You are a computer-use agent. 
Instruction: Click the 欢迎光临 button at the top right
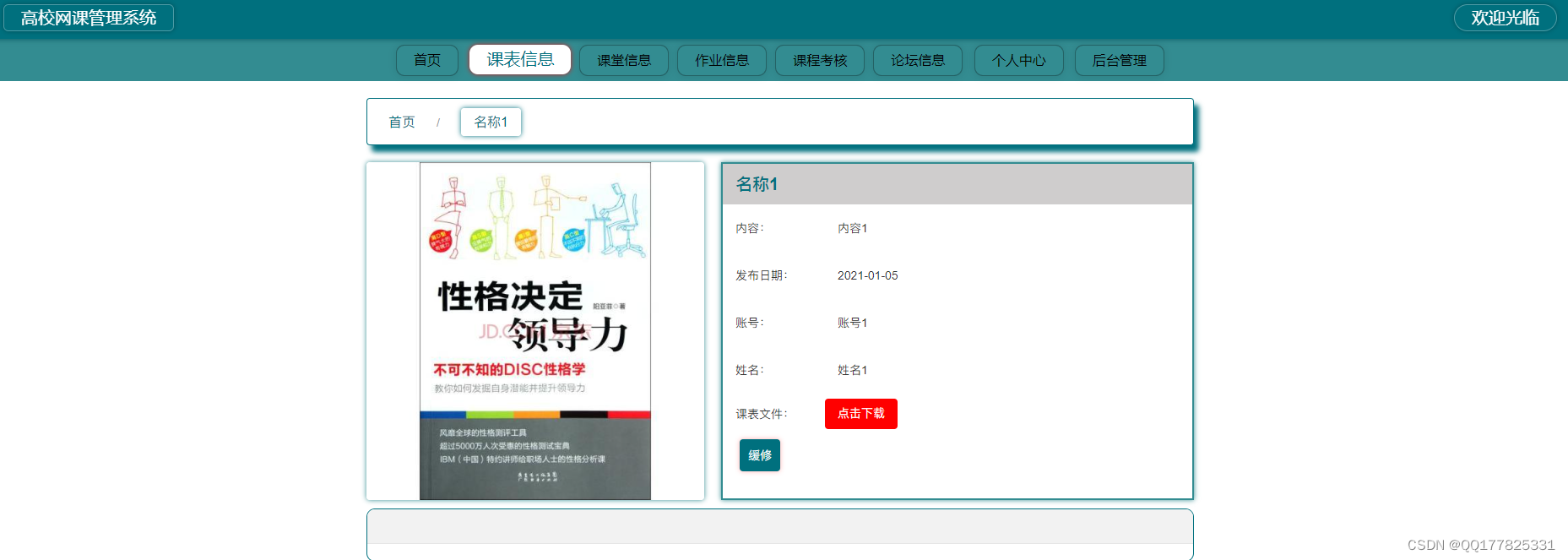(1506, 18)
